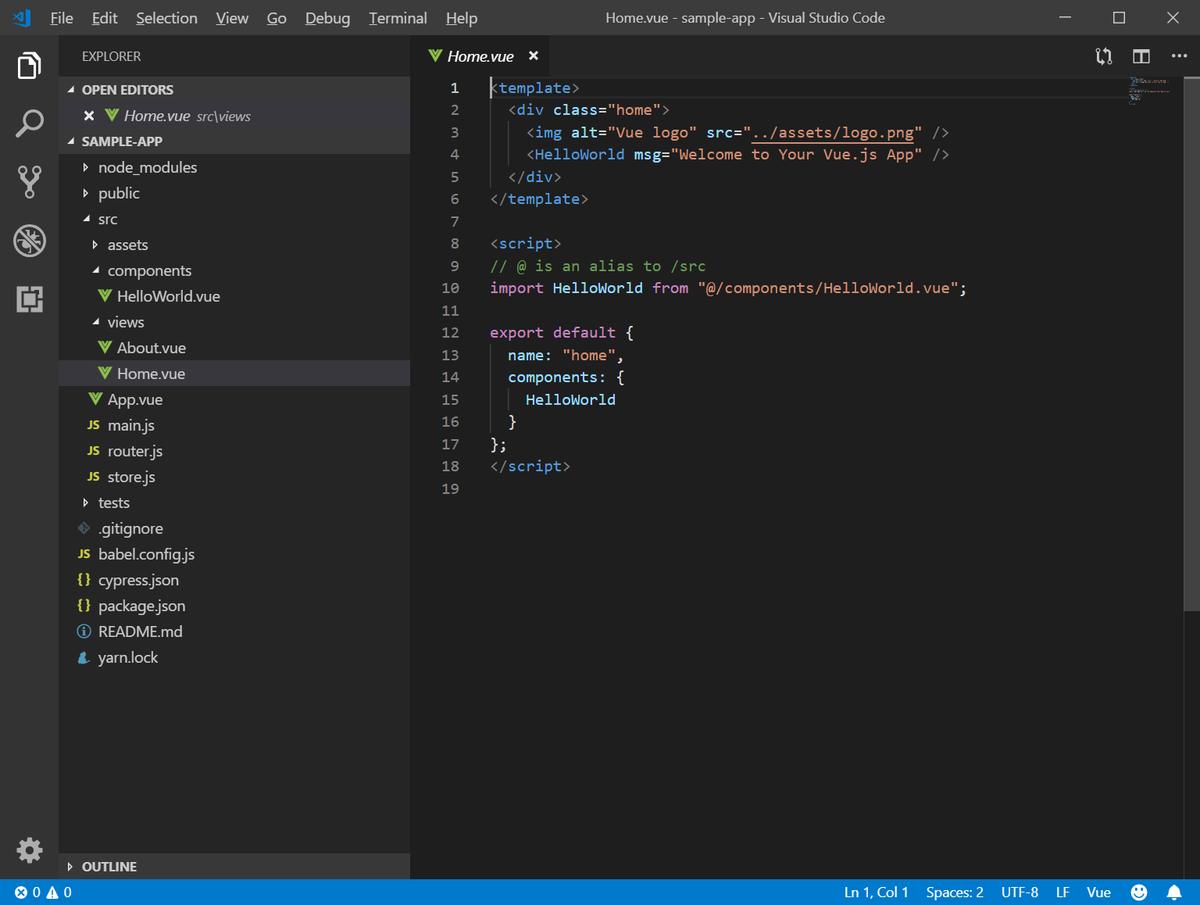Click the Open Changes icon in editor toolbar
Image resolution: width=1200 pixels, height=905 pixels.
(x=1104, y=57)
